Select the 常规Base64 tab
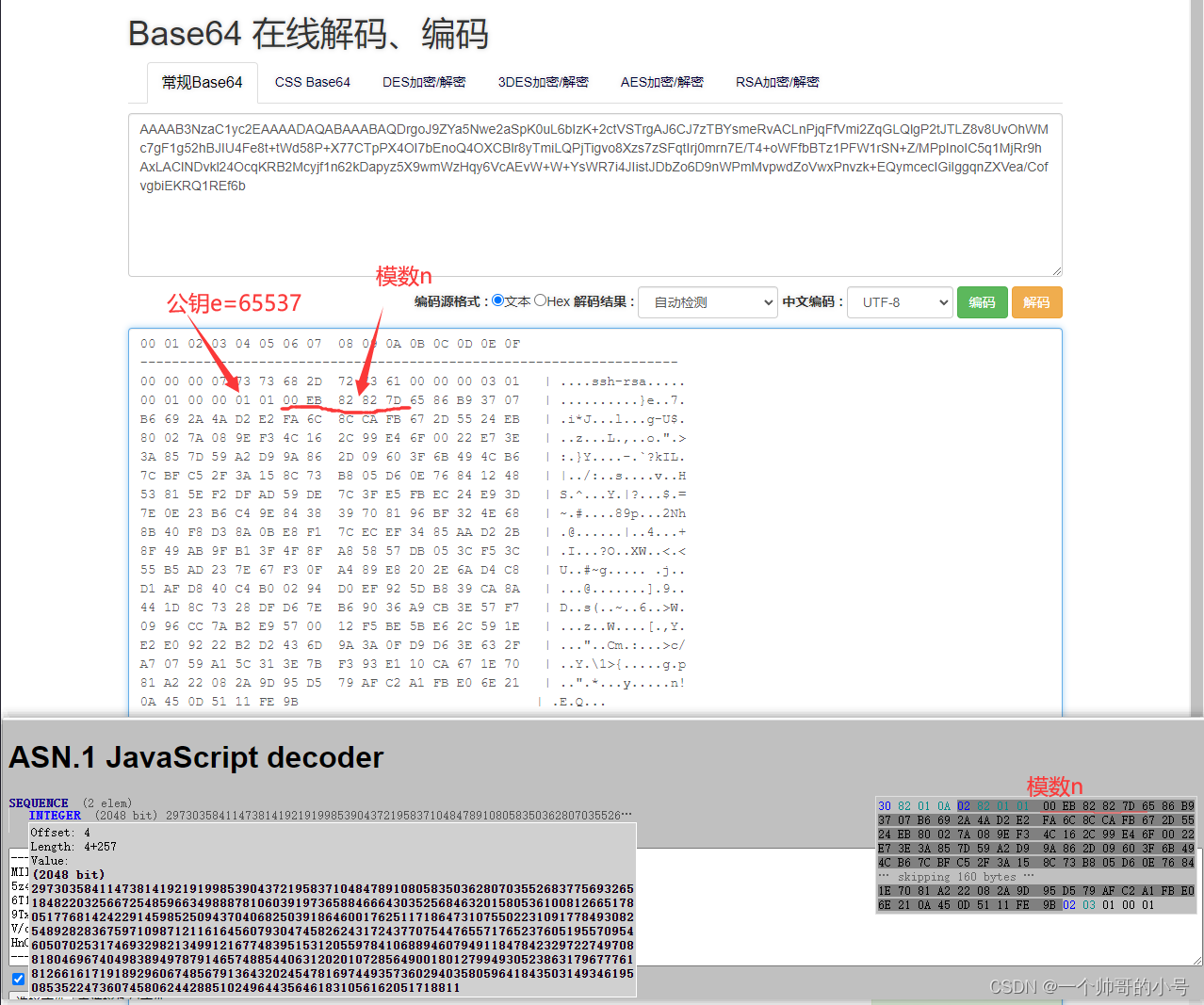Screen dimensions: 1204x1005 click(x=202, y=82)
